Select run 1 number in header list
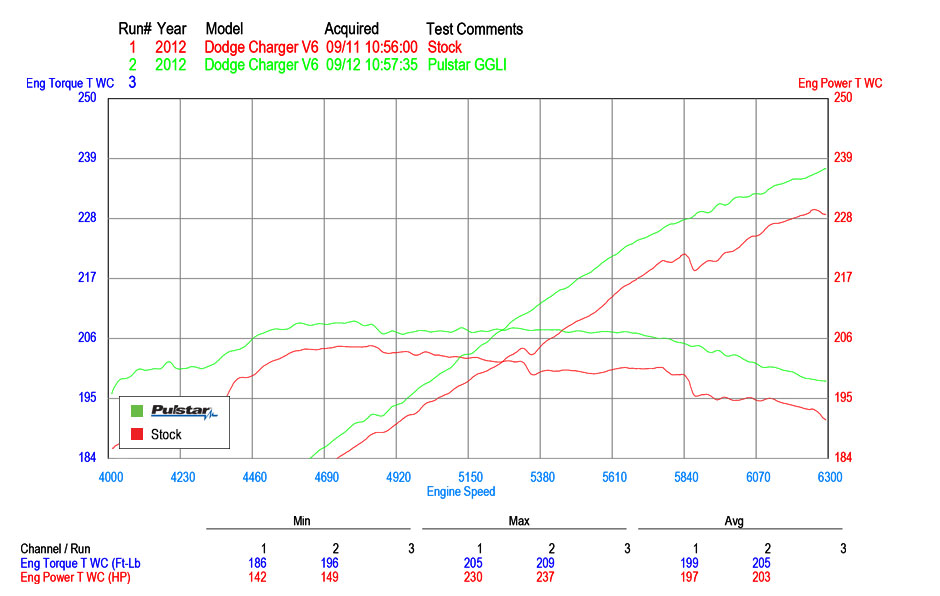 click(x=132, y=47)
